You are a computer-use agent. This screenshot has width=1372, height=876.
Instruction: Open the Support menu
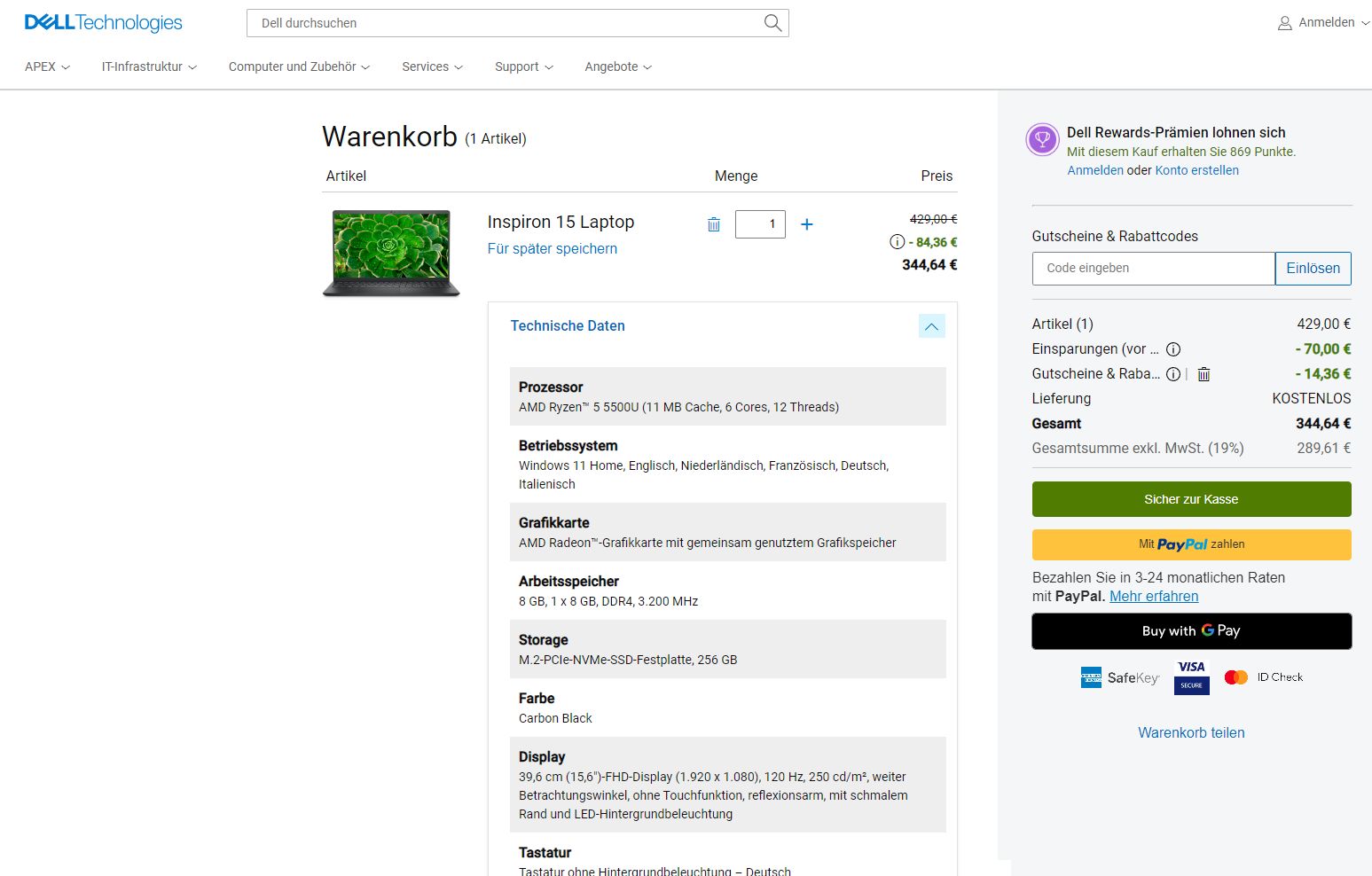coord(523,66)
